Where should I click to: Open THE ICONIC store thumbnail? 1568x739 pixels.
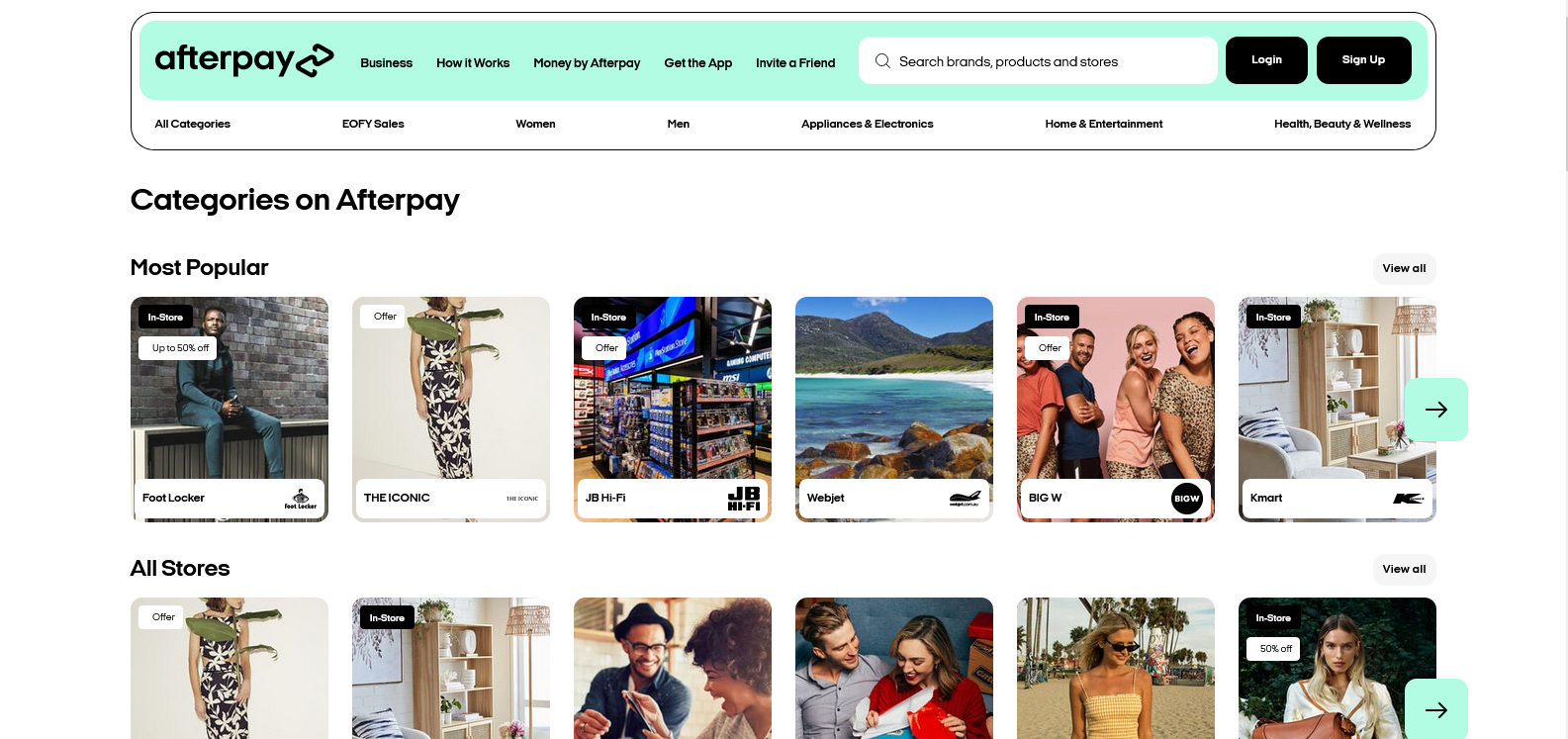point(451,410)
